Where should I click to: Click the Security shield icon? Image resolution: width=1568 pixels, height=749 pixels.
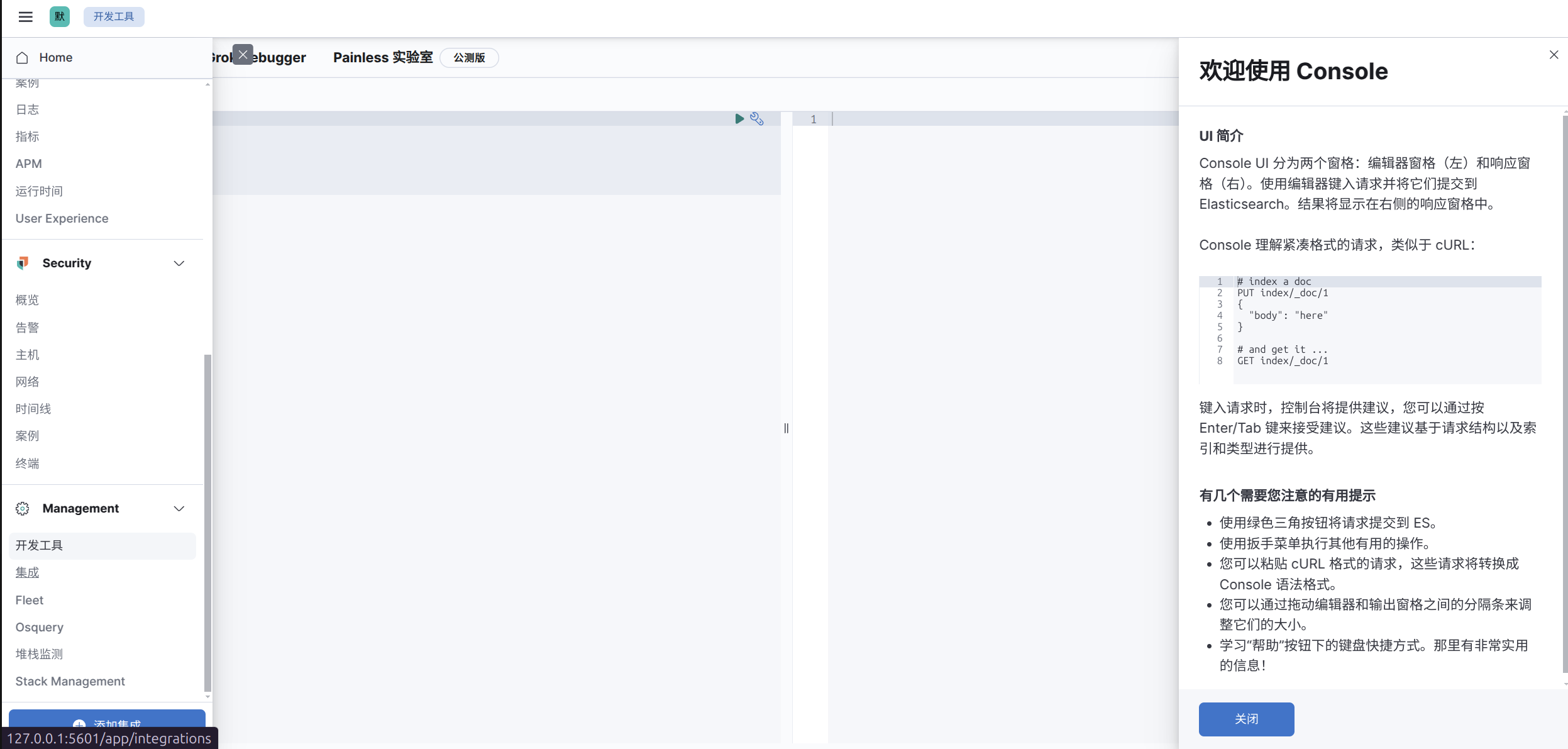[23, 263]
